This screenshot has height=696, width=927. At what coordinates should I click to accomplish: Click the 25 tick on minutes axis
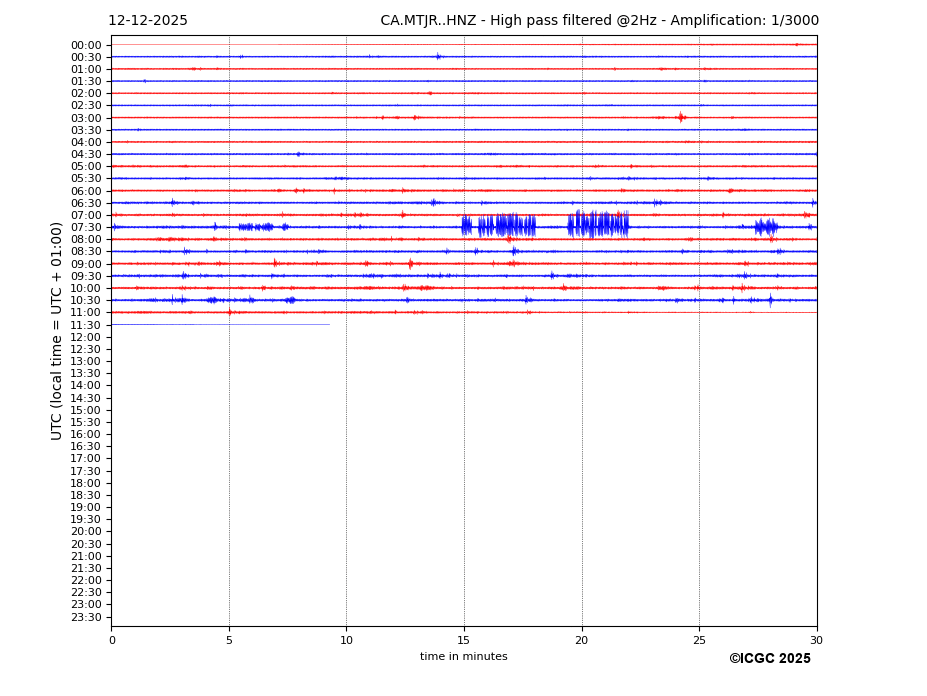[x=699, y=640]
